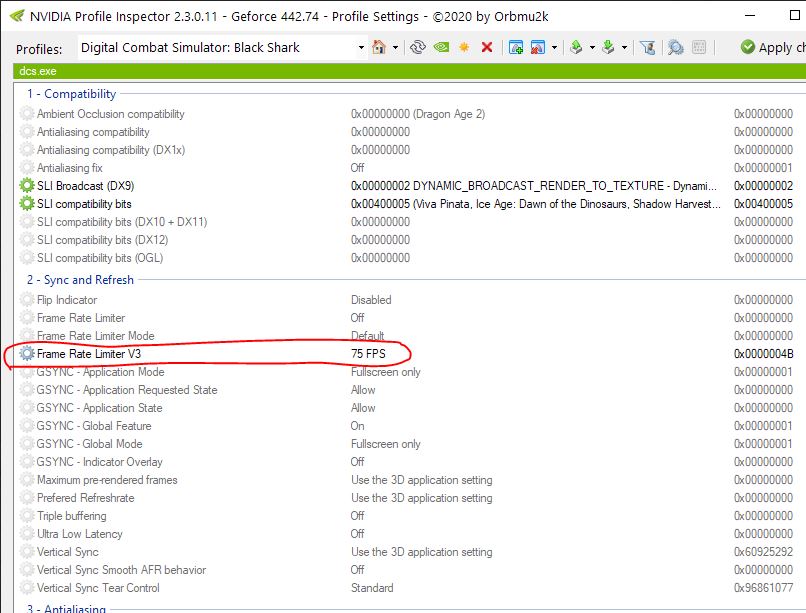Select the '75 FPS' value of Frame Rate Limiter V3

pos(368,354)
